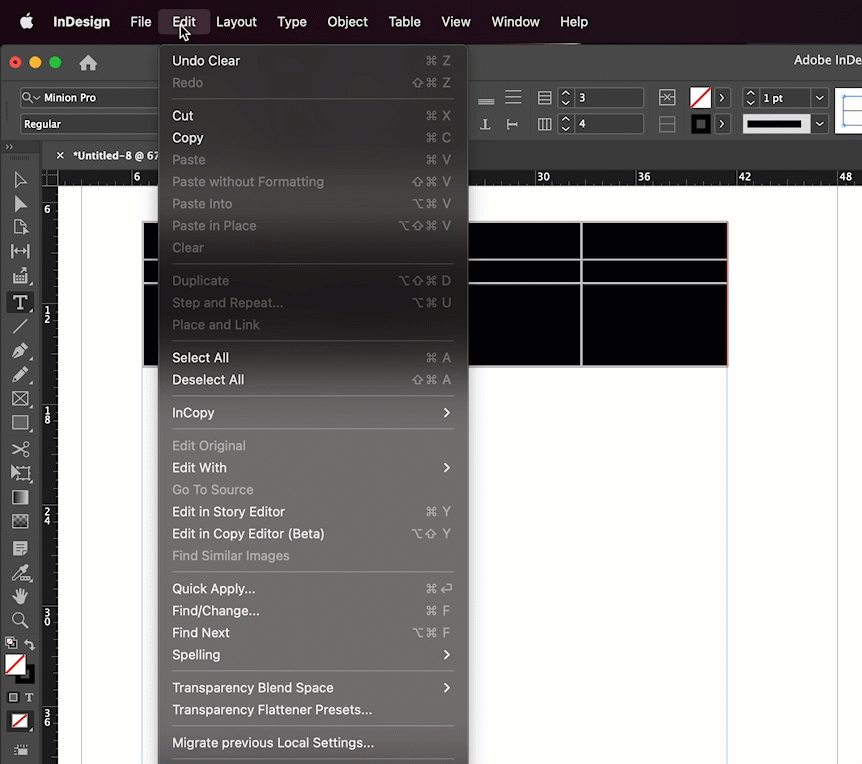Open Spelling submenu

(312, 655)
